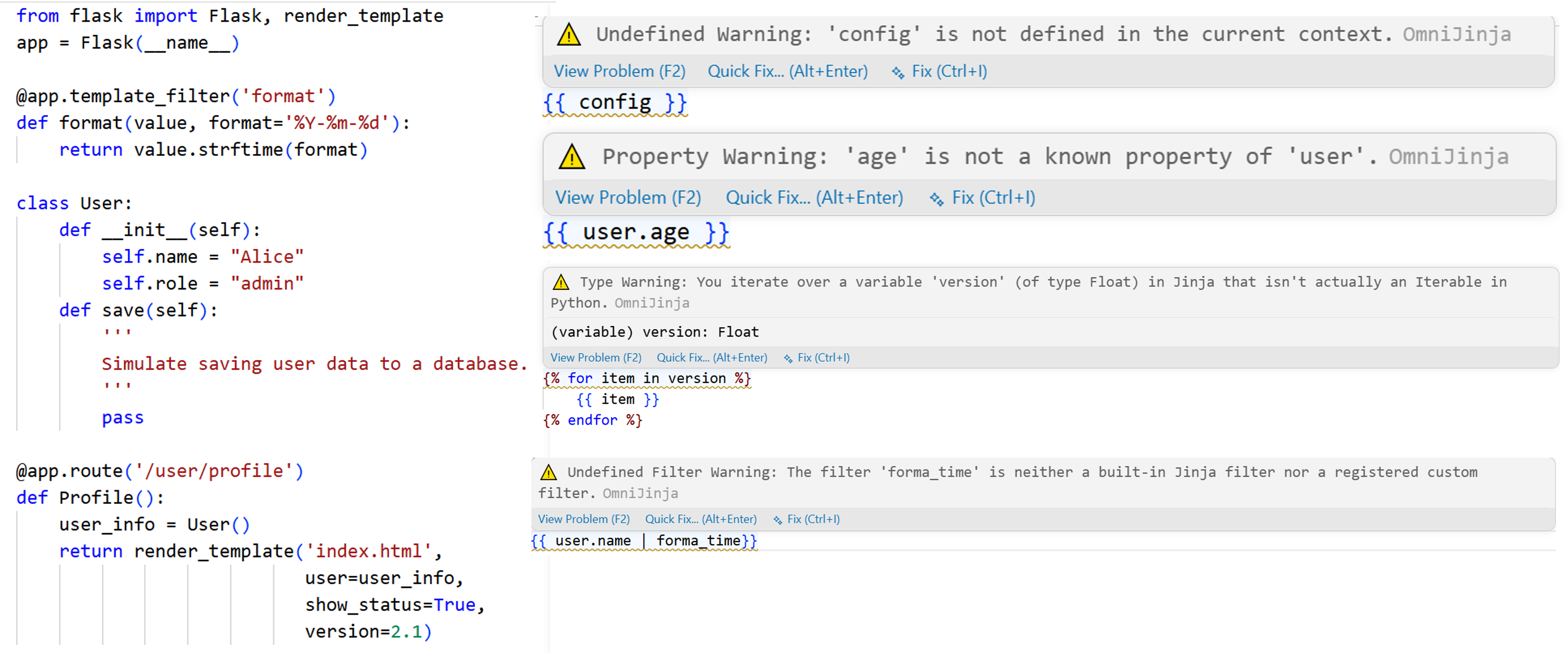The height and width of the screenshot is (653, 1568).
Task: Click the '{% for item in version %}' line
Action: [x=647, y=378]
